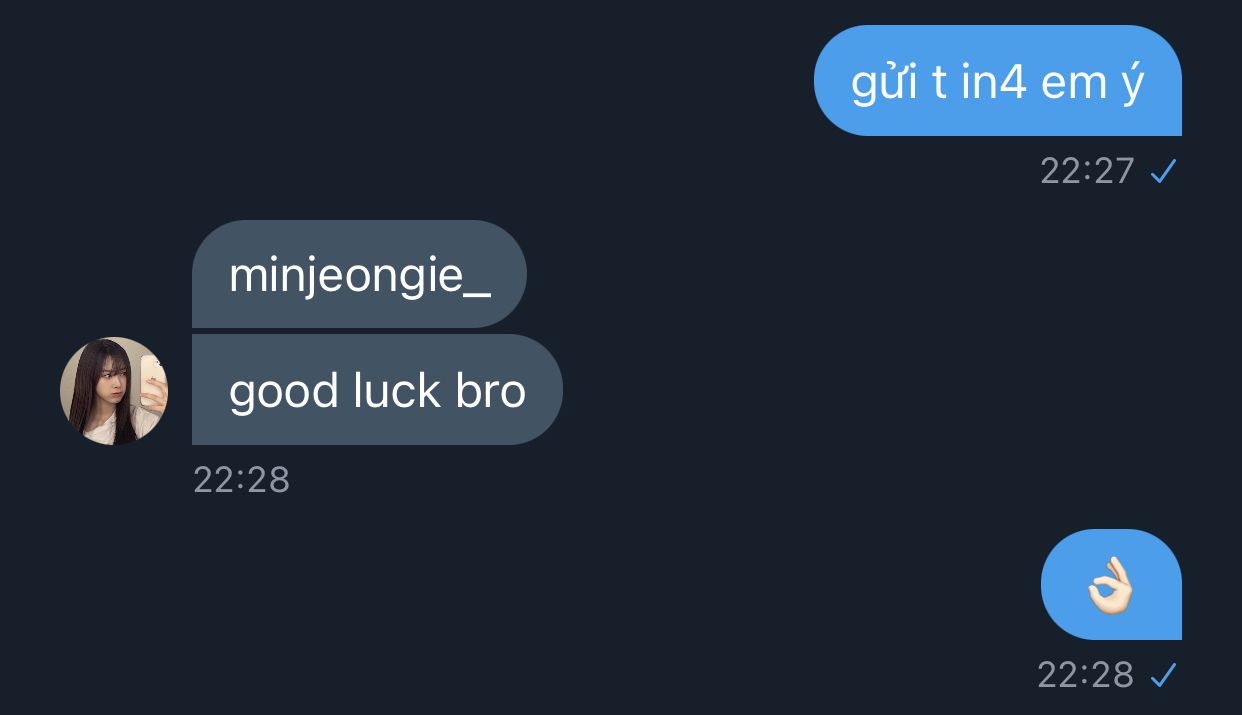
Task: Select the "minjeongie_" message bubble
Action: point(359,274)
